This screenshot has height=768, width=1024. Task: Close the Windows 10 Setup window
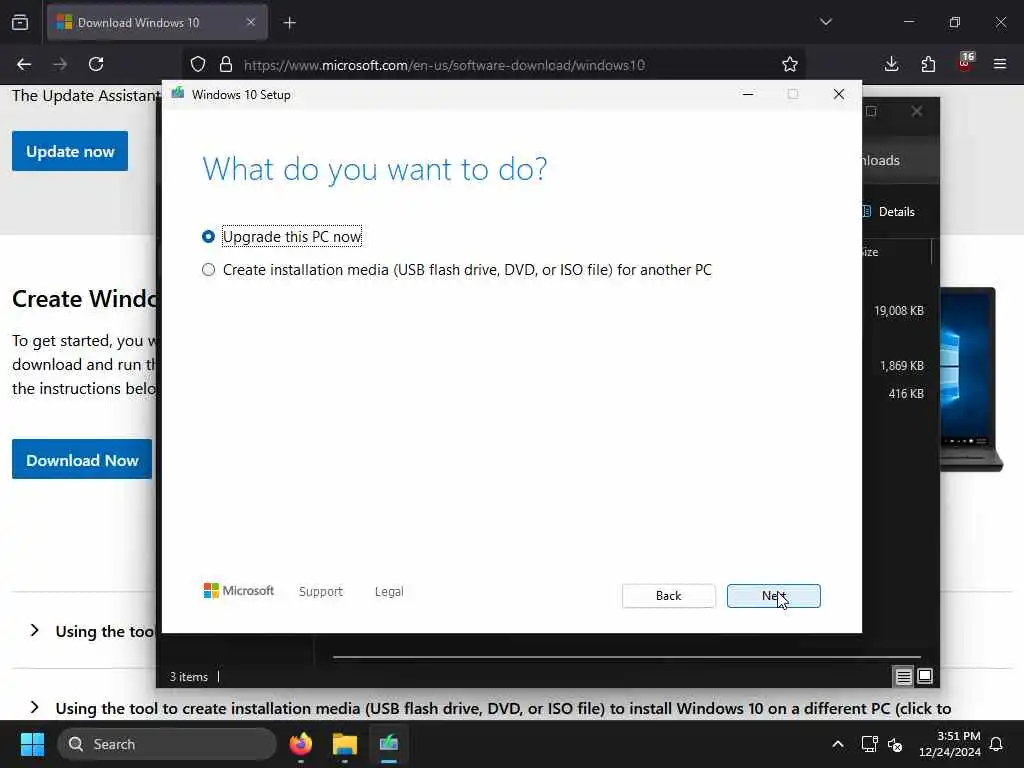point(839,95)
